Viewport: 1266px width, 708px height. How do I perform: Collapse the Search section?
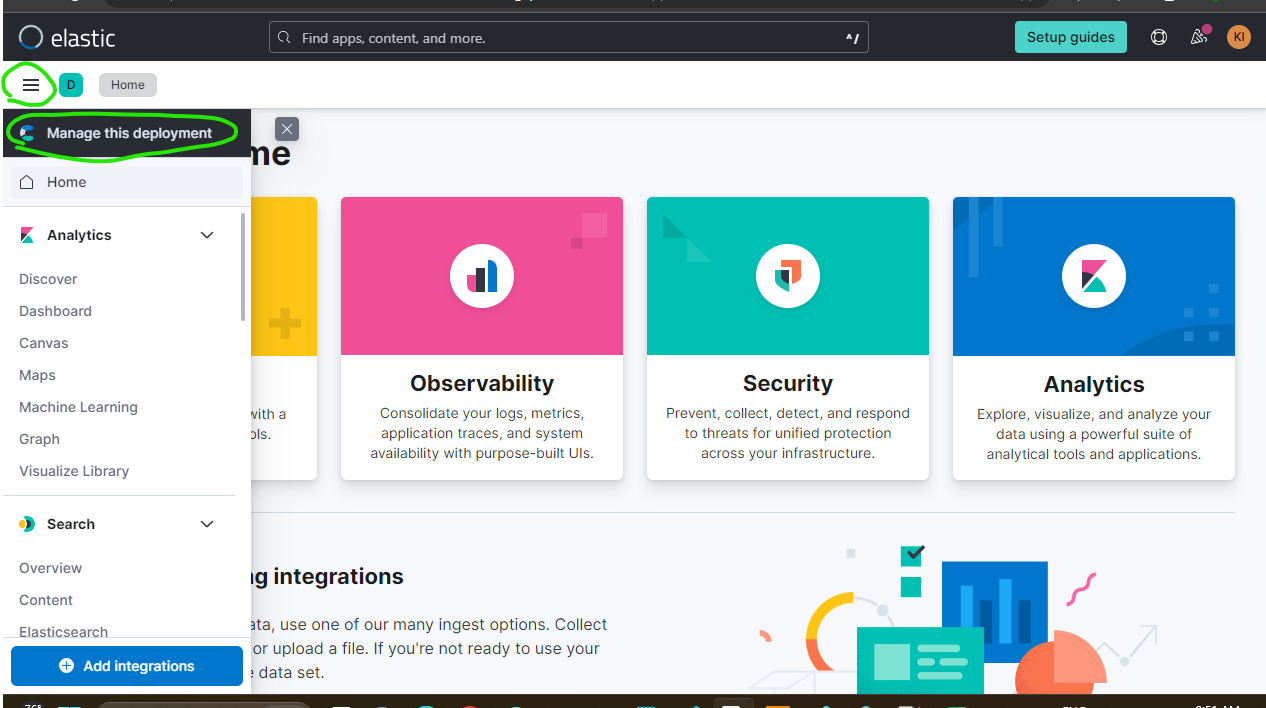[x=207, y=523]
